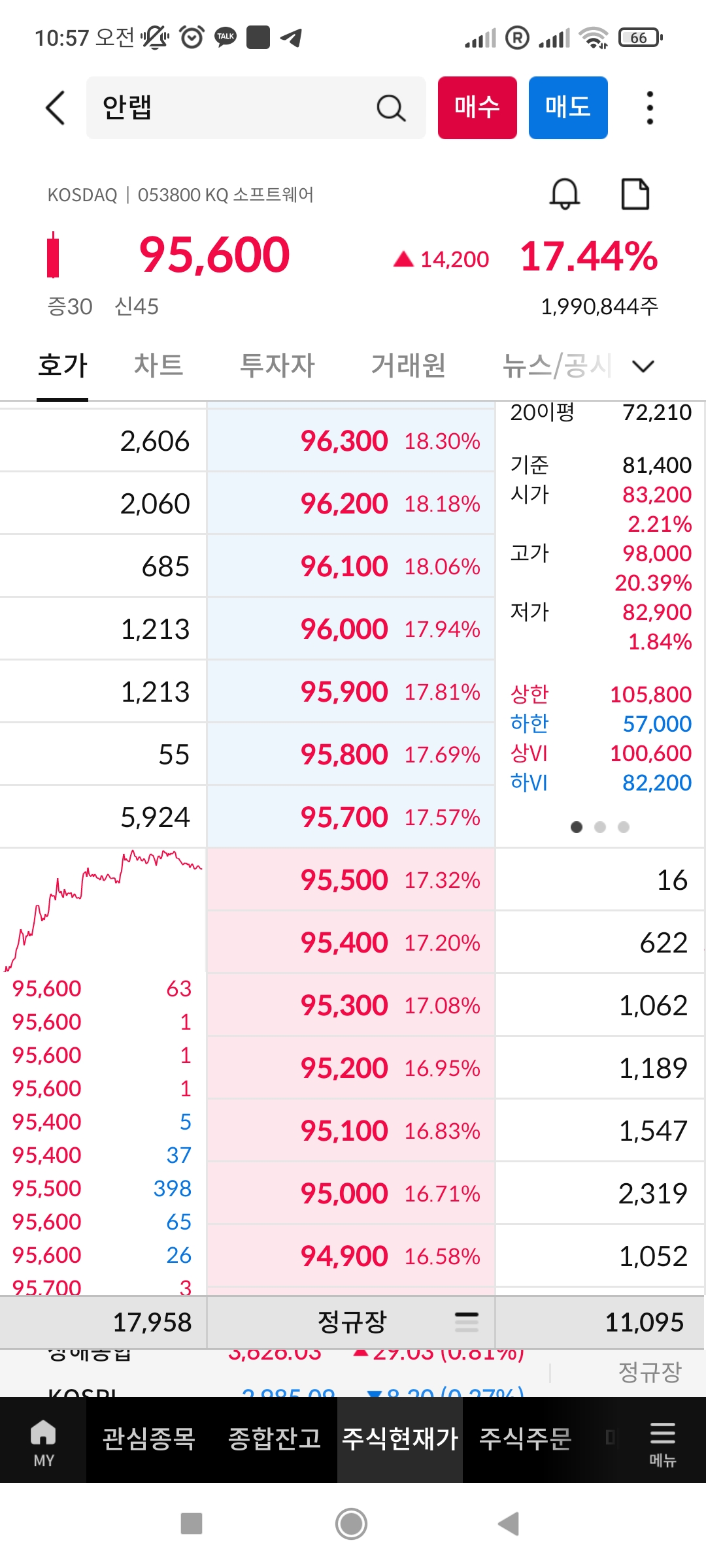Switch to the 투자자 tab
This screenshot has height=1568, width=706.
point(277,366)
